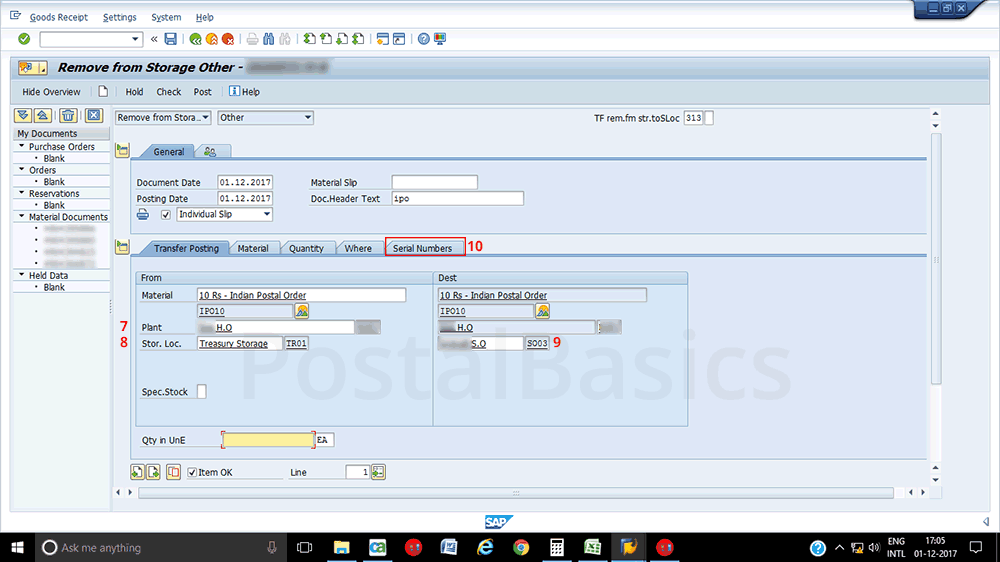
Task: Open the Other reference document dropdown
Action: (x=307, y=118)
